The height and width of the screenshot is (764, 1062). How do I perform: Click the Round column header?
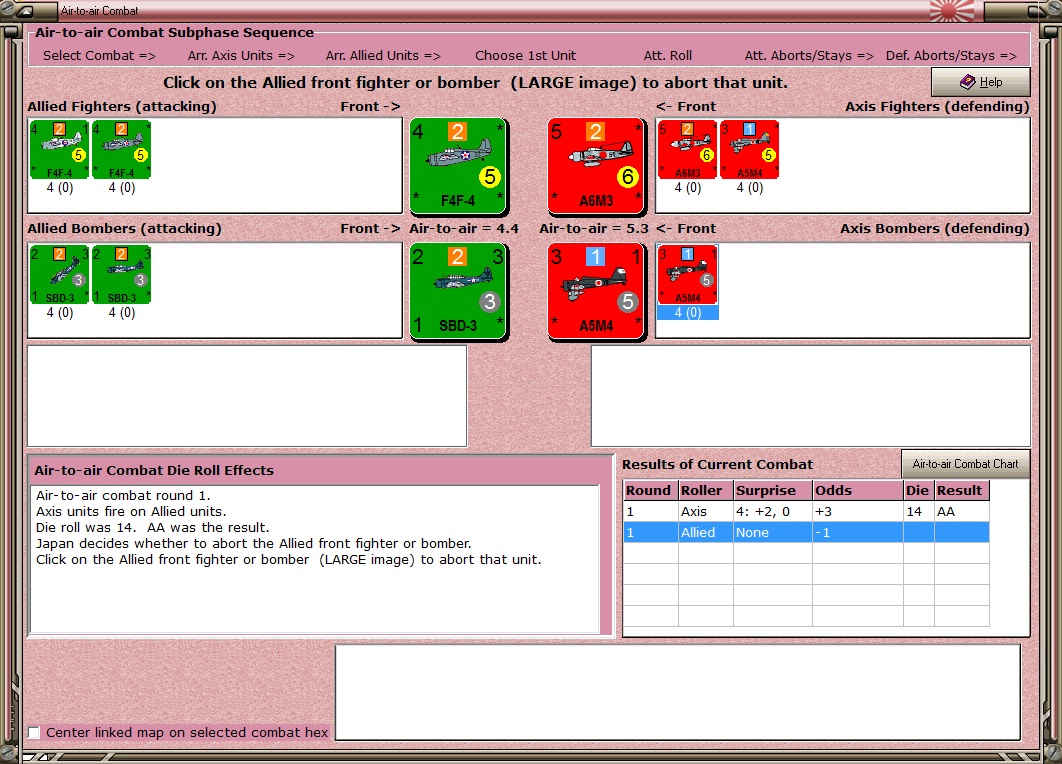650,490
